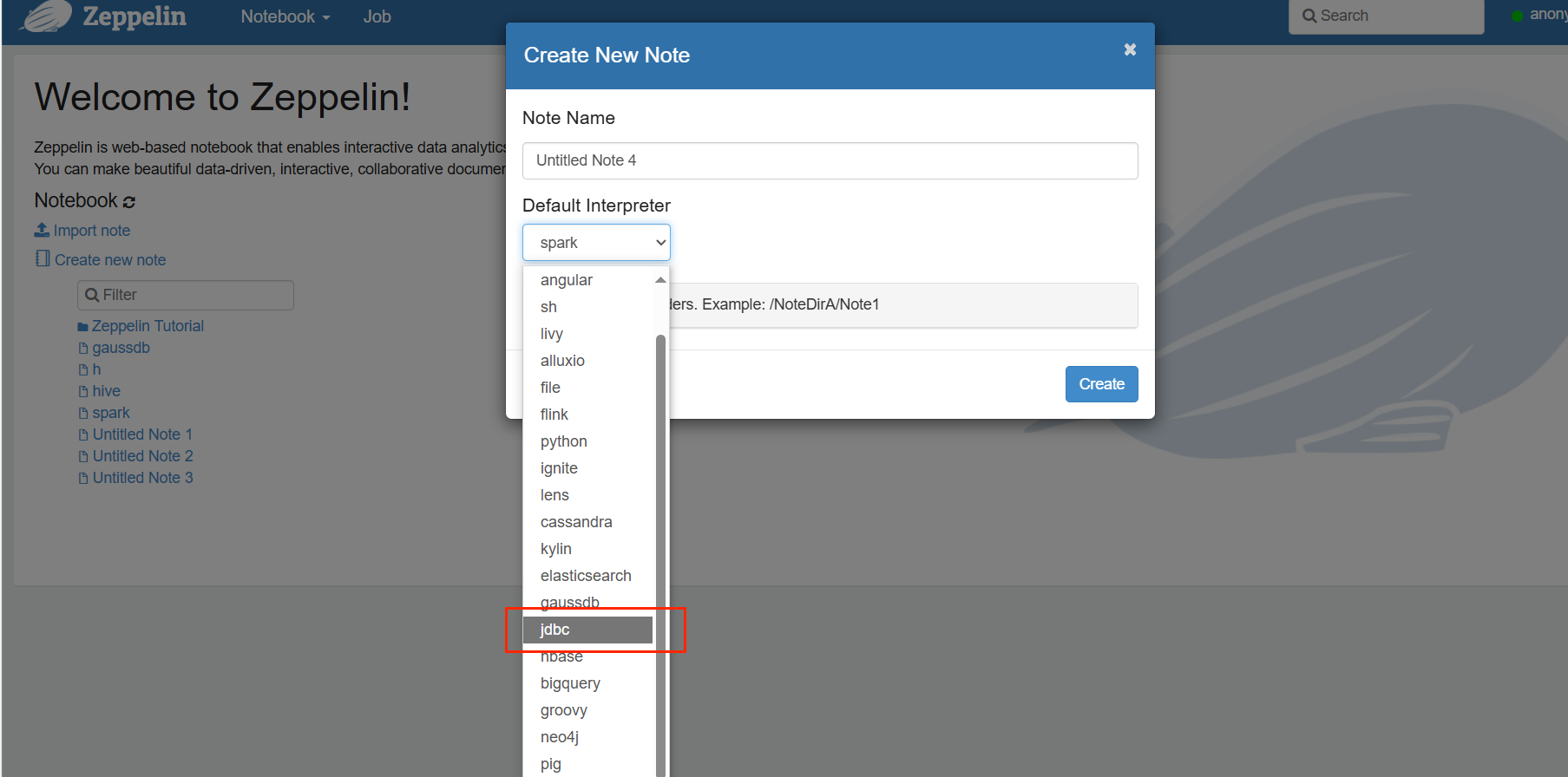Click the top Search input field
Screen dimensions: 1568x777
1387,16
